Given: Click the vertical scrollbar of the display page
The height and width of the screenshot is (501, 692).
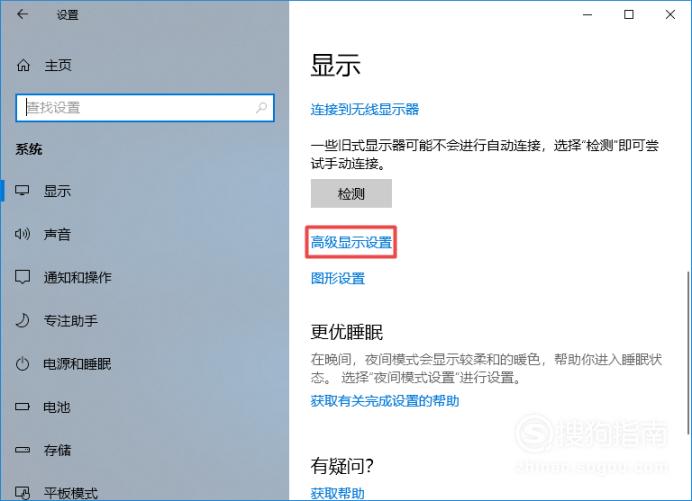Looking at the screenshot, I should pos(688,353).
